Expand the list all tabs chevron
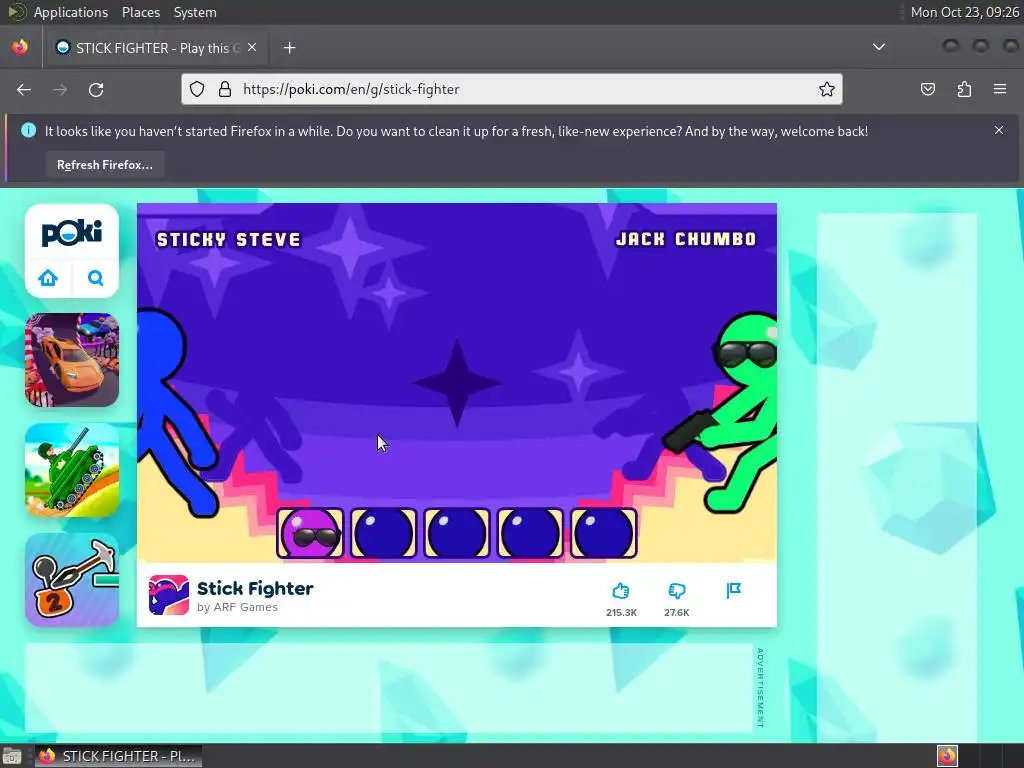 point(879,47)
